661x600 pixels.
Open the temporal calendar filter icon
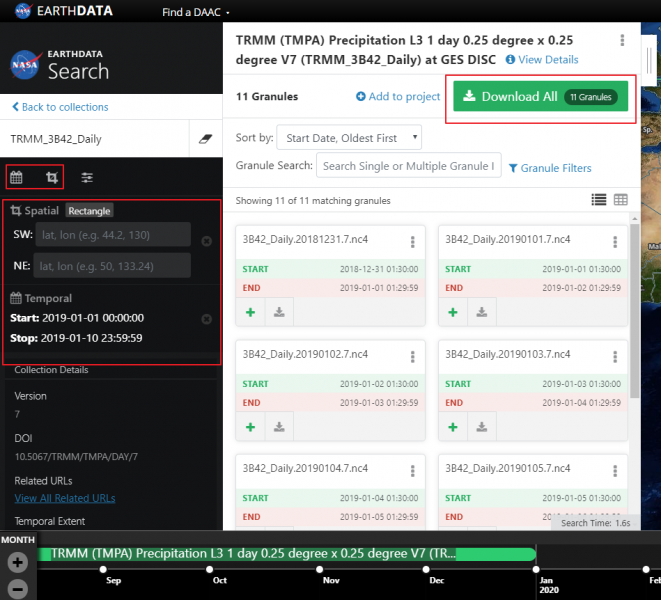pyautogui.click(x=16, y=177)
